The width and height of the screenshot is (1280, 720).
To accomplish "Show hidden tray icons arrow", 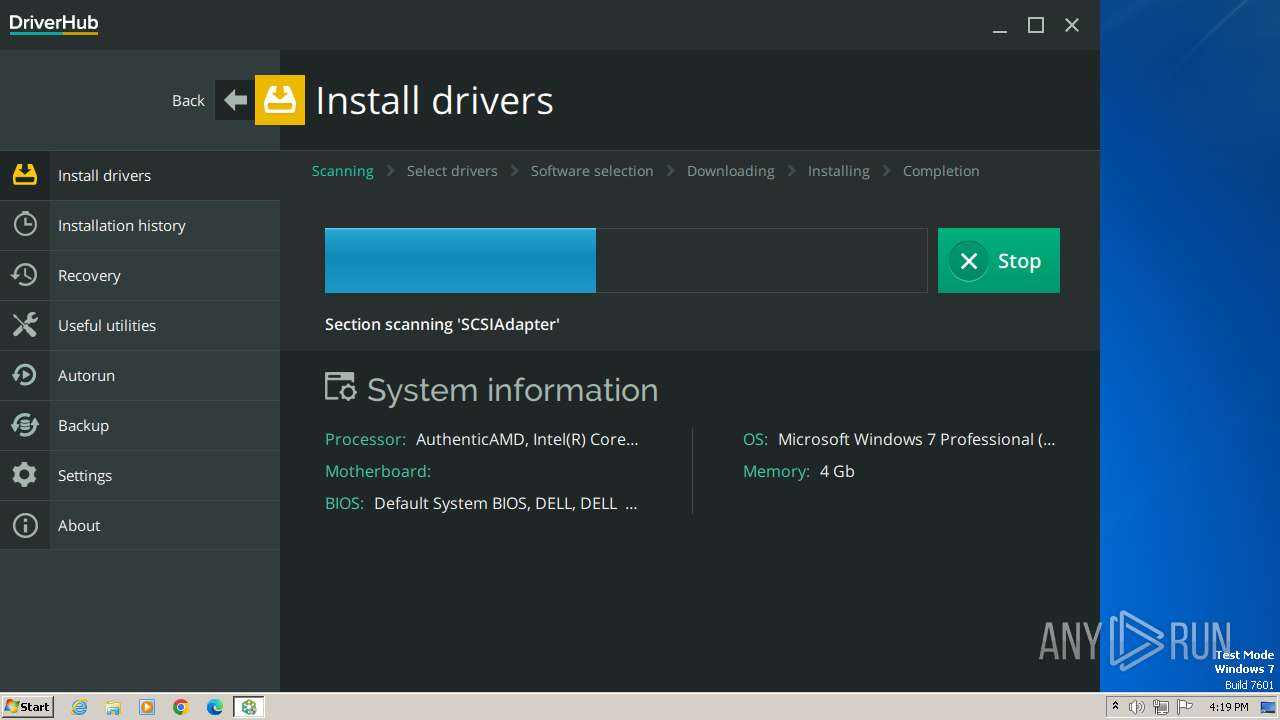I will [x=1115, y=707].
